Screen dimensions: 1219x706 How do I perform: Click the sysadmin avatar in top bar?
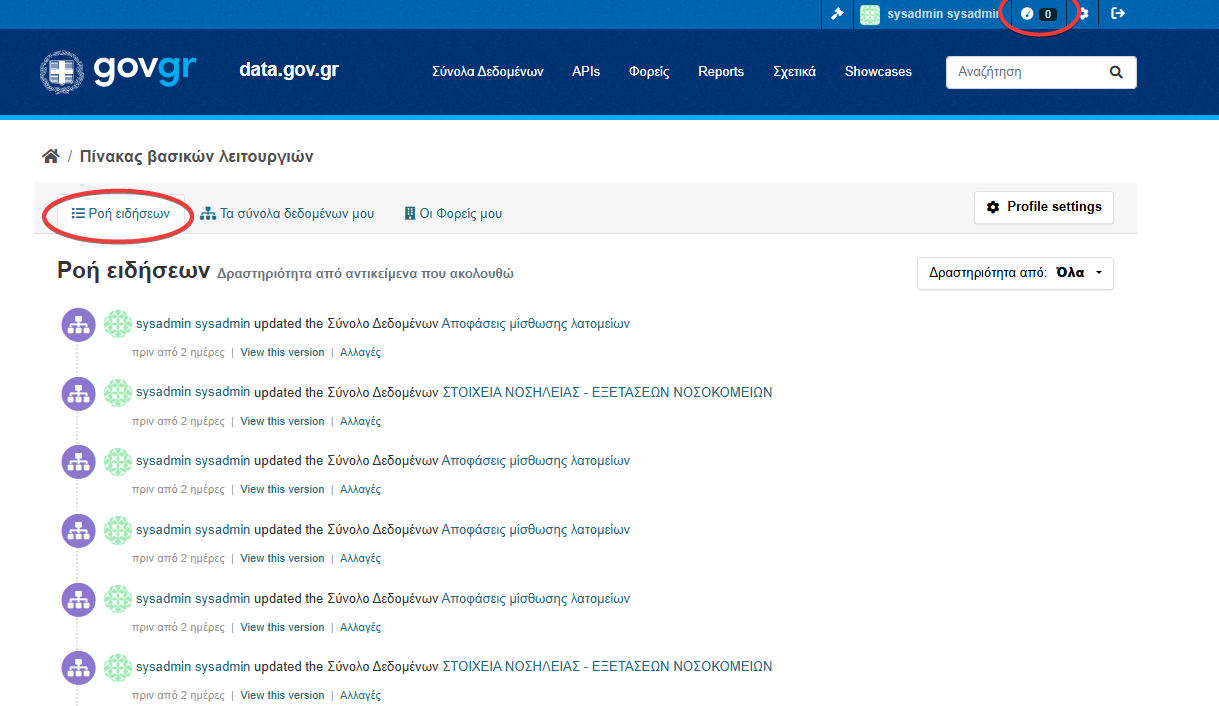point(870,14)
